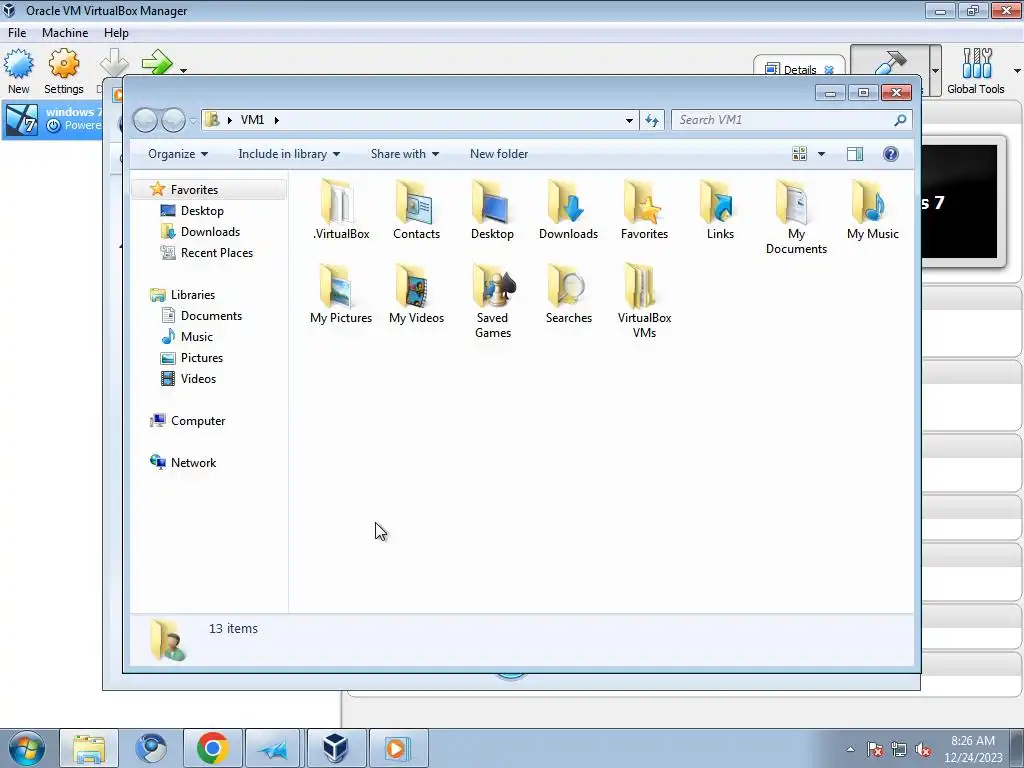Image resolution: width=1024 pixels, height=768 pixels.
Task: Select the Saved Games folder
Action: [492, 301]
